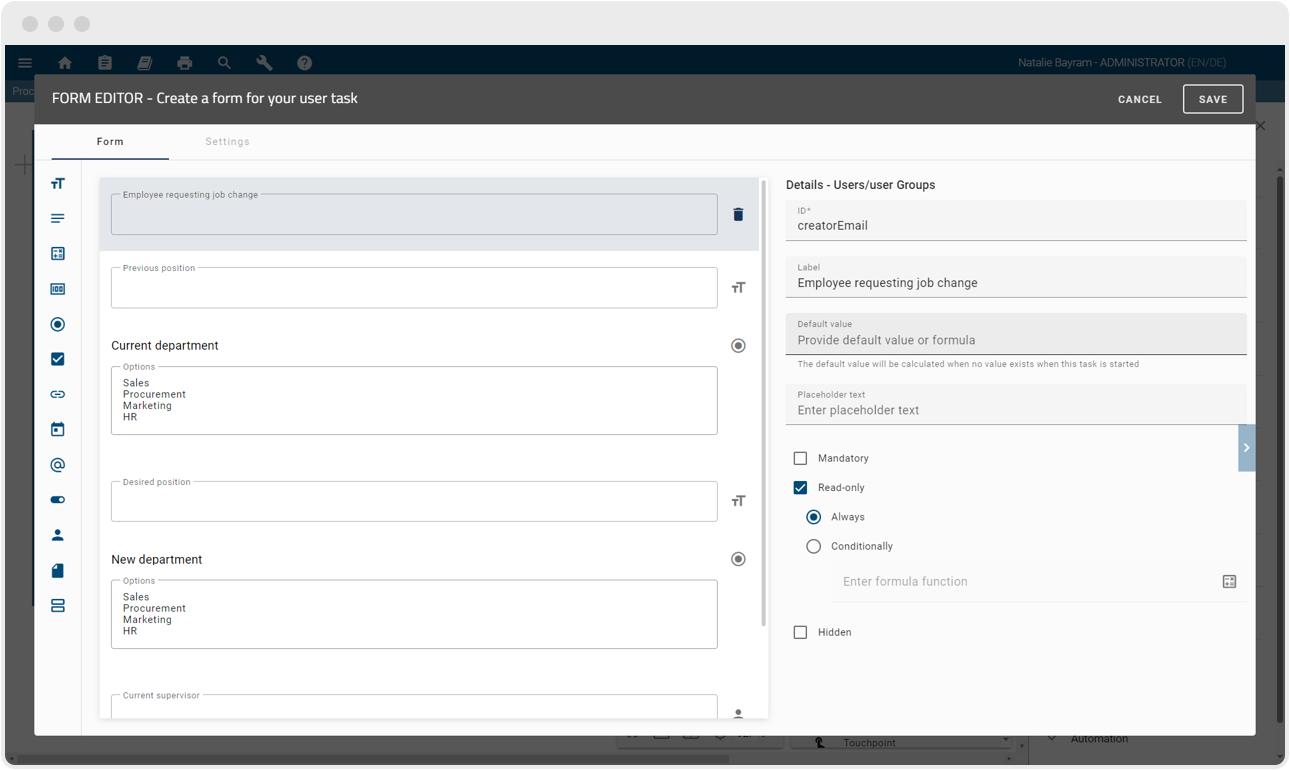The image size is (1290, 770).
Task: Edit the Label field value
Action: tap(1016, 277)
